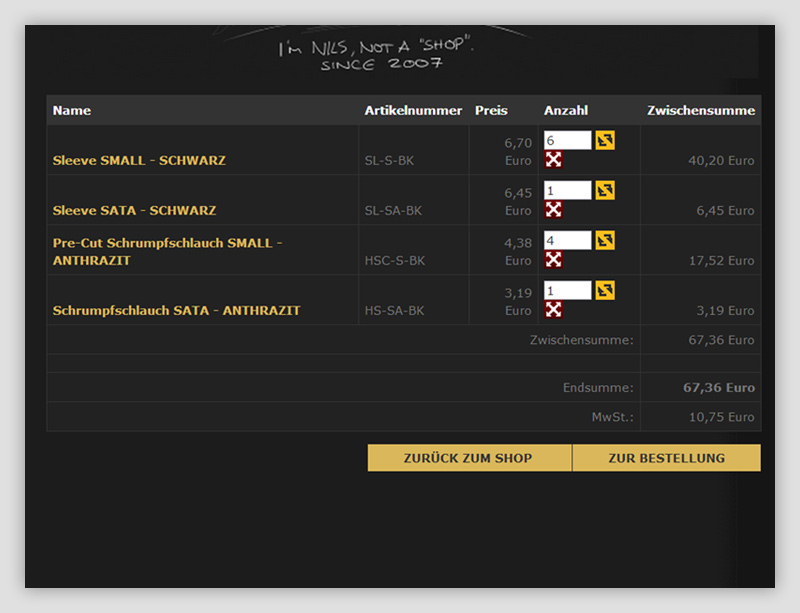This screenshot has height=613, width=800.
Task: Select quantity input for Pre-Cut Schrumpfschlauch
Action: pos(567,240)
